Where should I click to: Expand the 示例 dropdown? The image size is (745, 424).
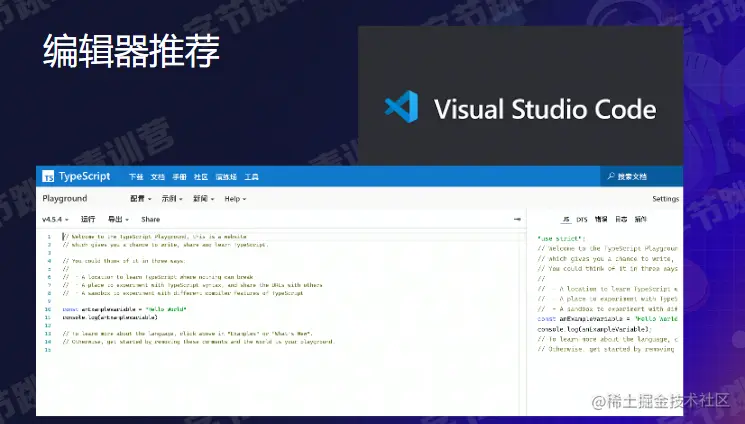click(172, 199)
